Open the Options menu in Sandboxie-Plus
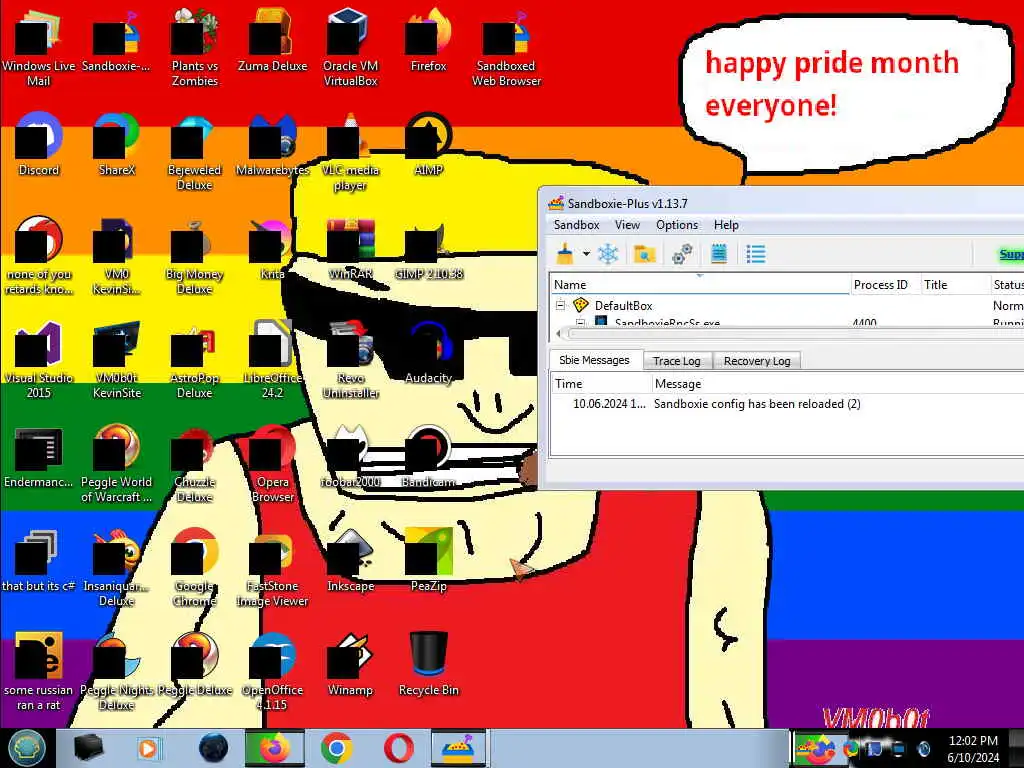Screen dimensions: 1024x768 pyautogui.click(x=677, y=225)
